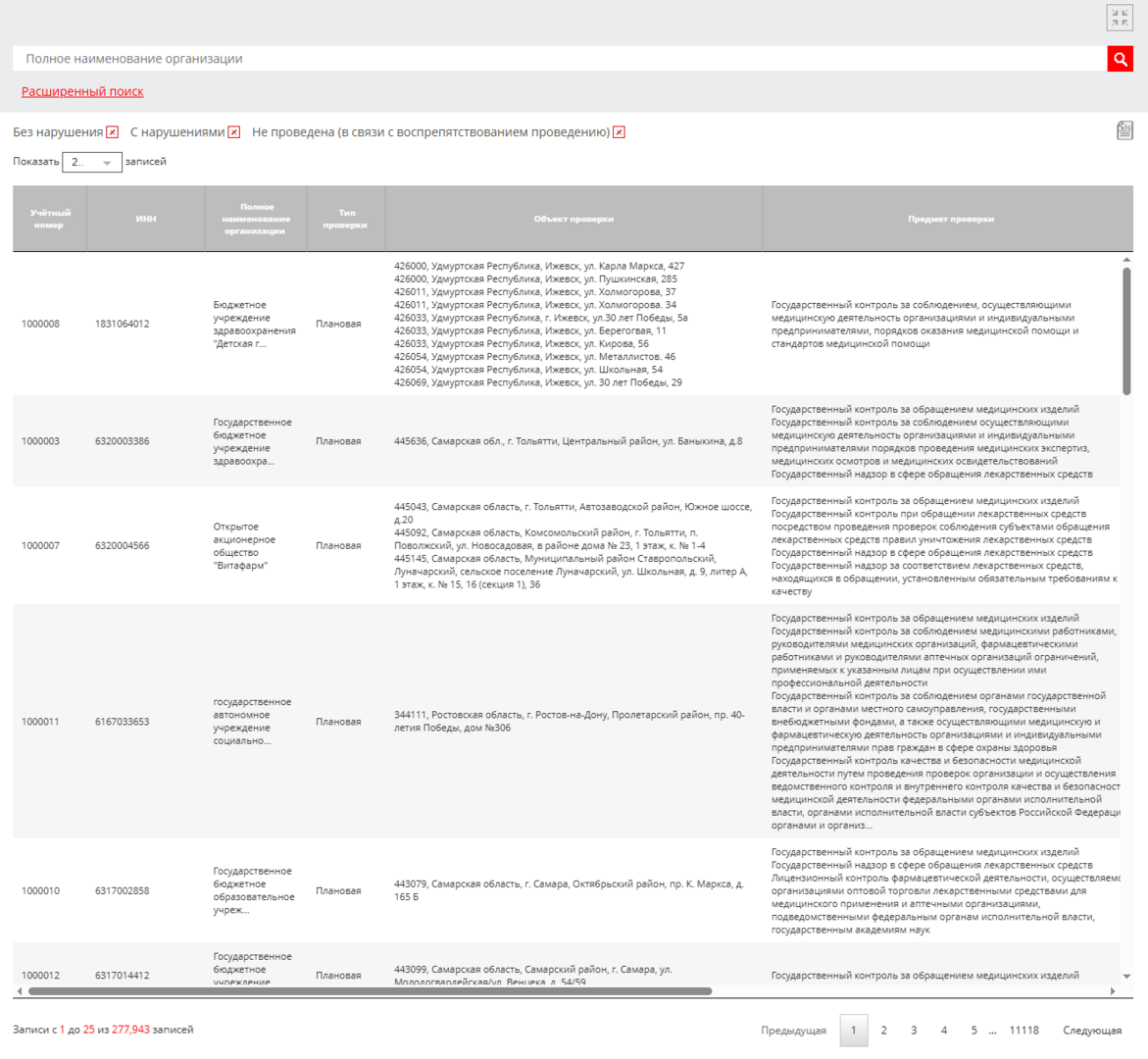Click organization 'Бюджетное учреждение здравоохранения "Детская г...'
The width and height of the screenshot is (1148, 1059).
(x=254, y=324)
